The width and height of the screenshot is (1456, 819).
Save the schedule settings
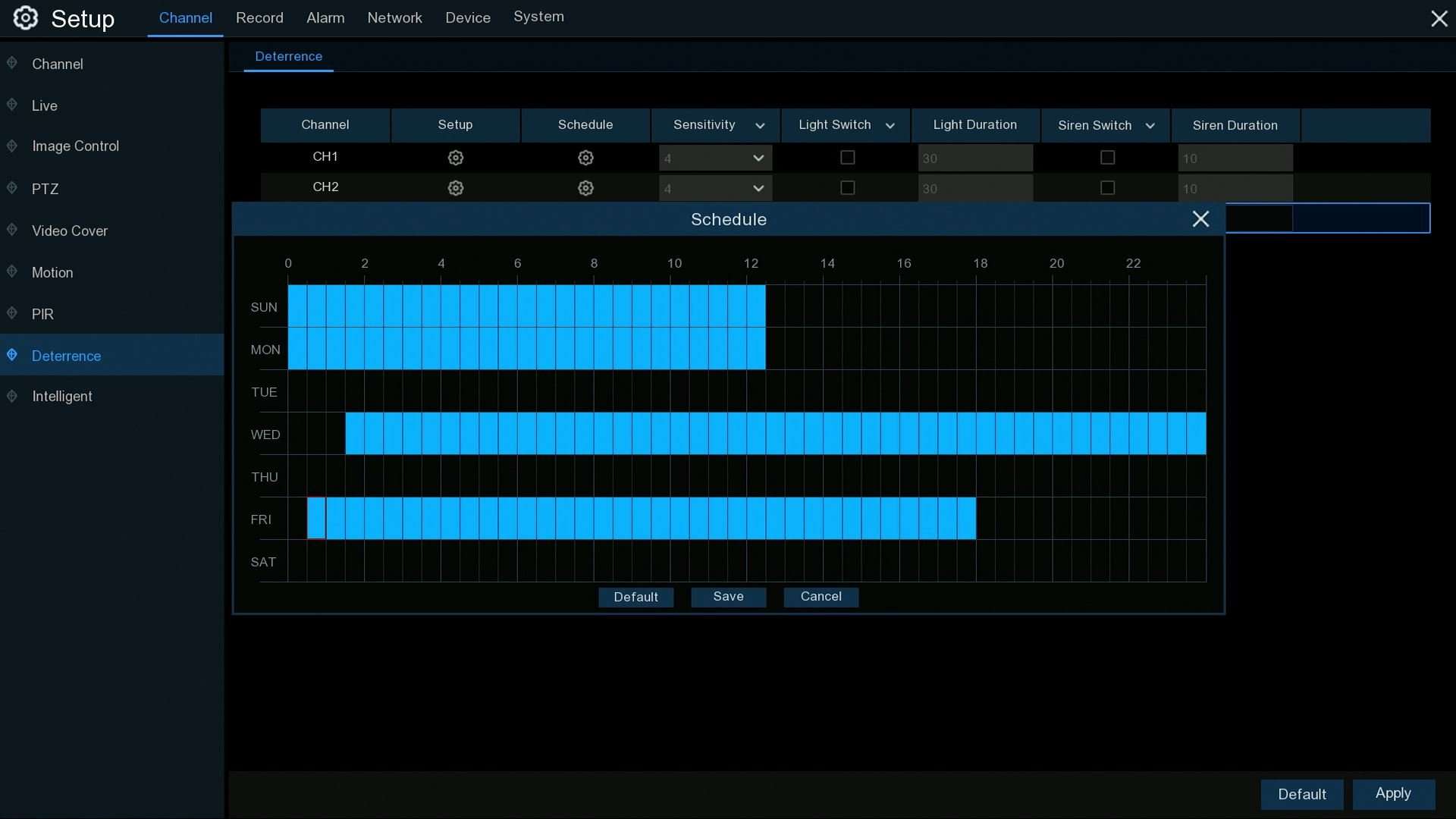click(728, 597)
